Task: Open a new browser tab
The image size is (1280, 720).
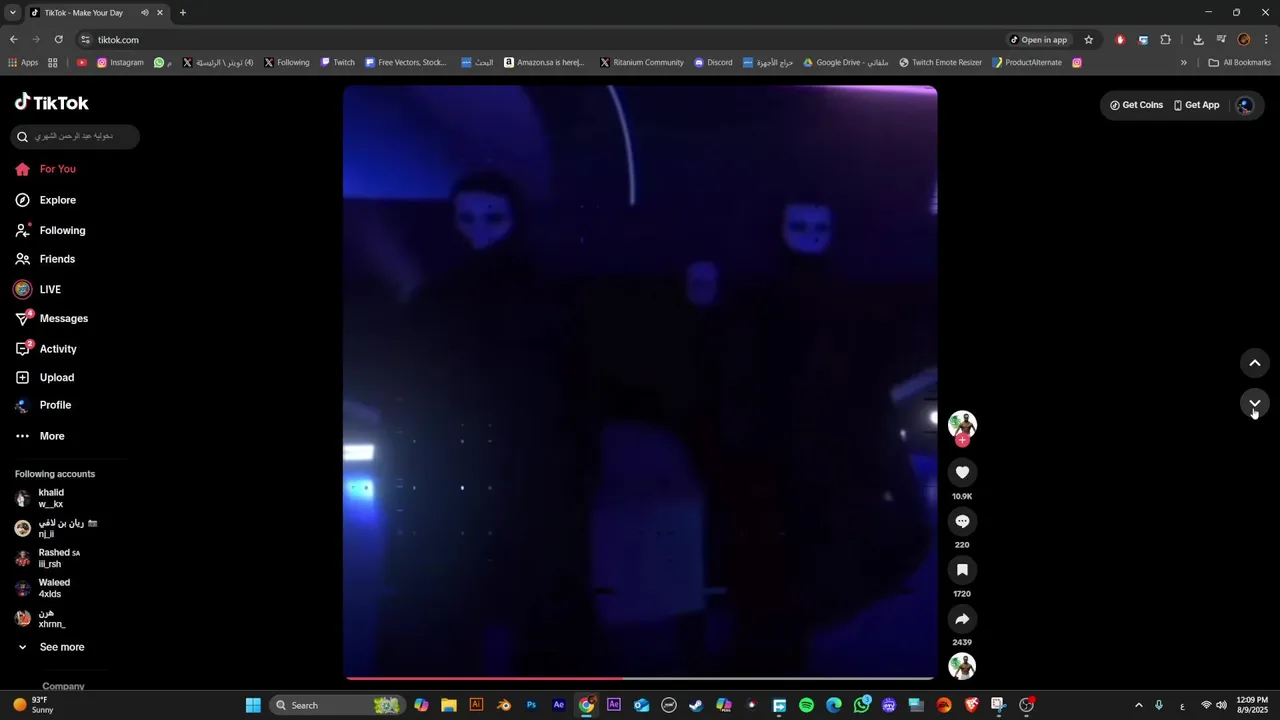Action: click(x=182, y=13)
